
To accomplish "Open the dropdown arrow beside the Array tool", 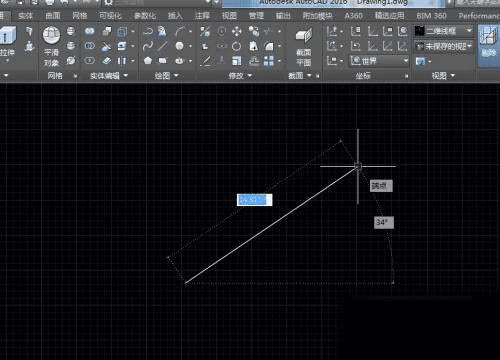I will (x=280, y=61).
